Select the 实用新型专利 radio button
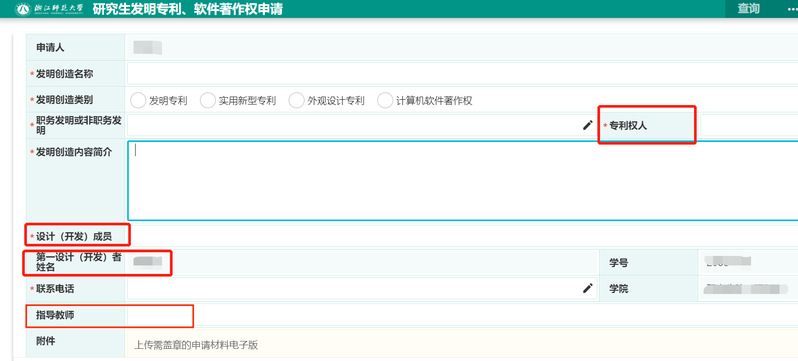 pyautogui.click(x=208, y=100)
